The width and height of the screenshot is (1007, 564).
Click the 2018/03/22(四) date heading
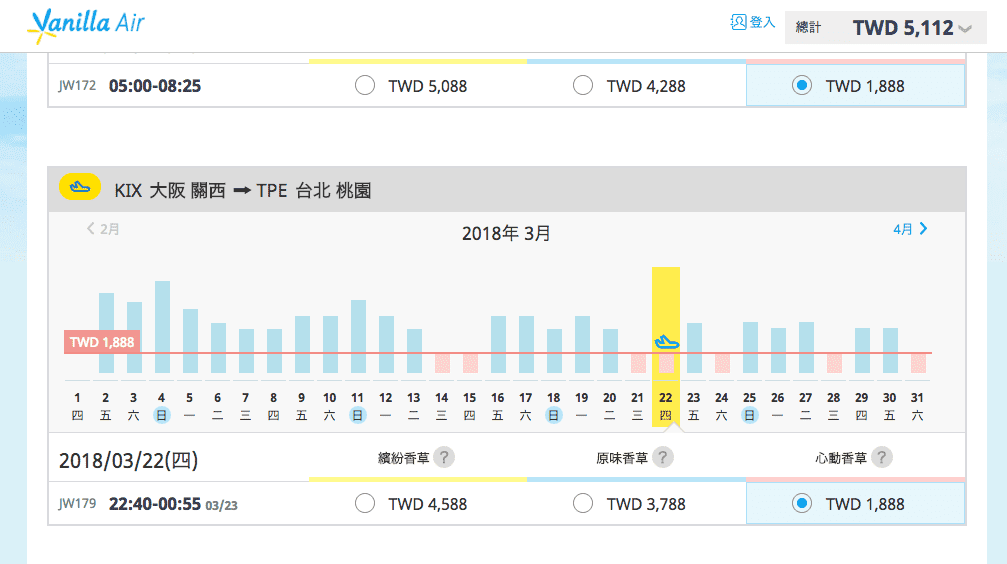click(128, 460)
